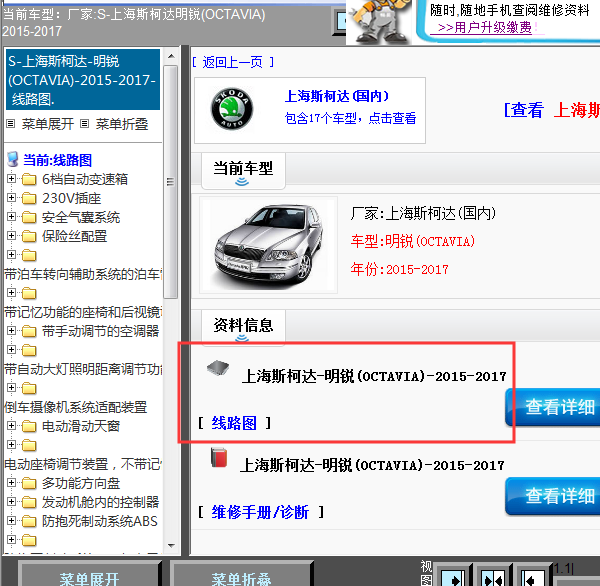Viewport: 600px width, 586px height.
Task: Click 车型:明锐(OCTAVIA) text
Action: click(412, 242)
